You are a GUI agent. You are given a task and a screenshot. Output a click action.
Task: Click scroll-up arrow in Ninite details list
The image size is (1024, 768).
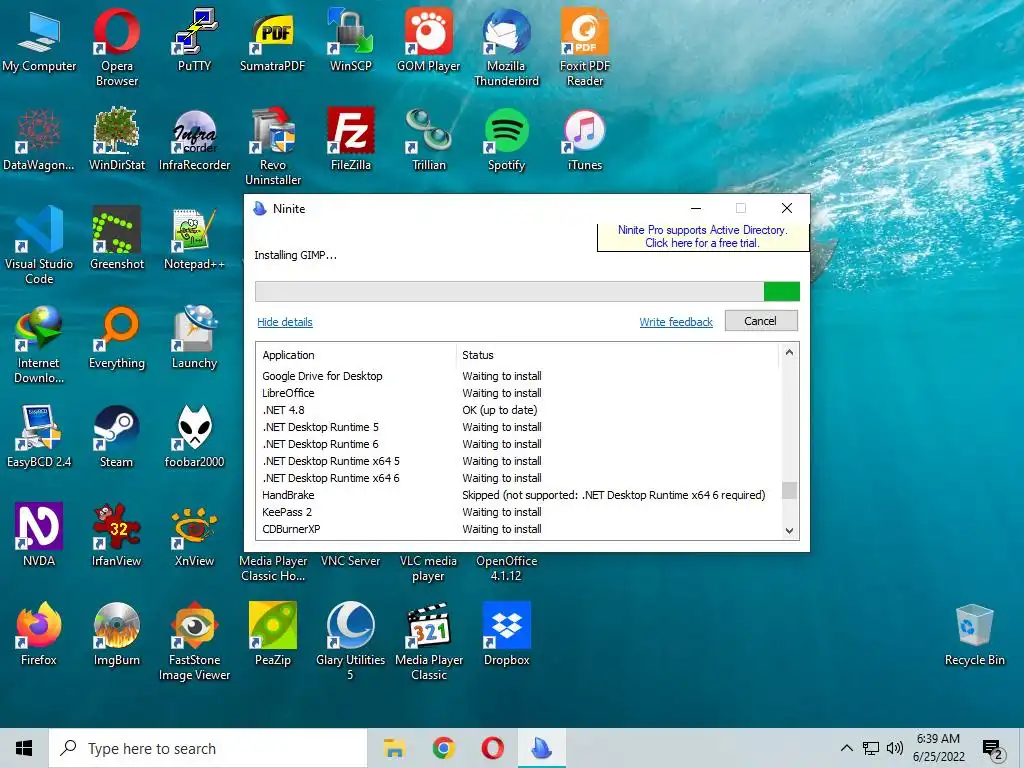(x=789, y=353)
